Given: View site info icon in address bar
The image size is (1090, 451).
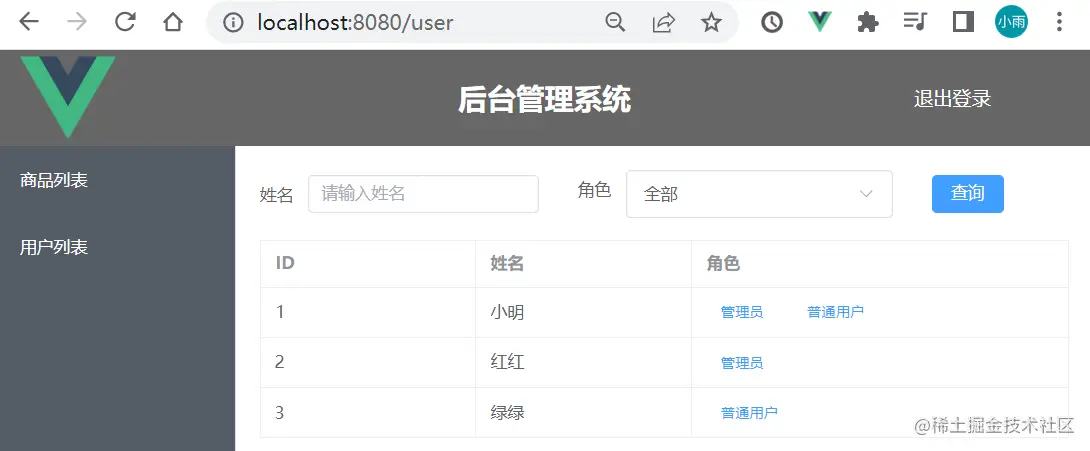Looking at the screenshot, I should tap(233, 23).
